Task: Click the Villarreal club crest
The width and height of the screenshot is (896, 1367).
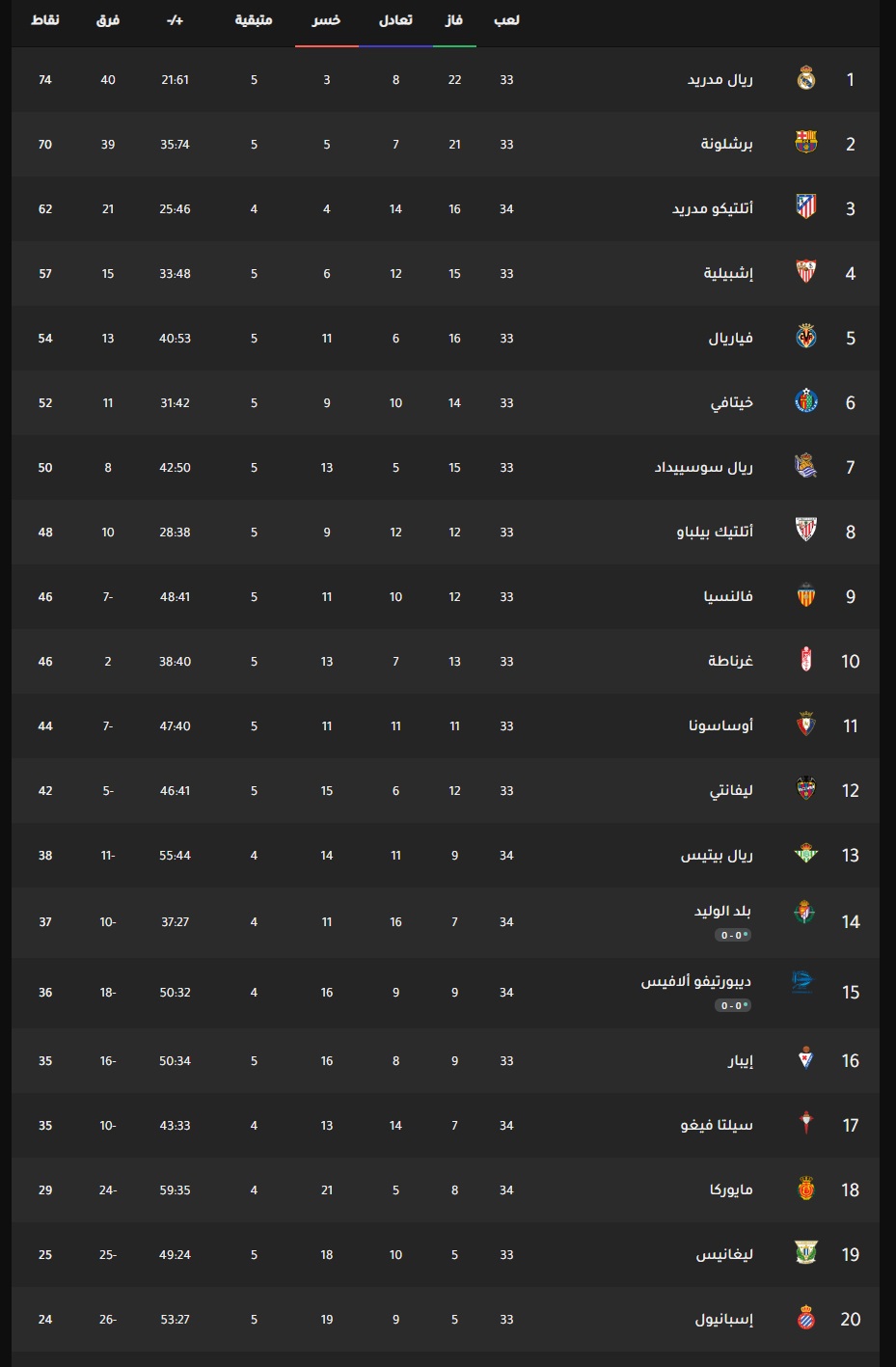Action: [x=806, y=338]
